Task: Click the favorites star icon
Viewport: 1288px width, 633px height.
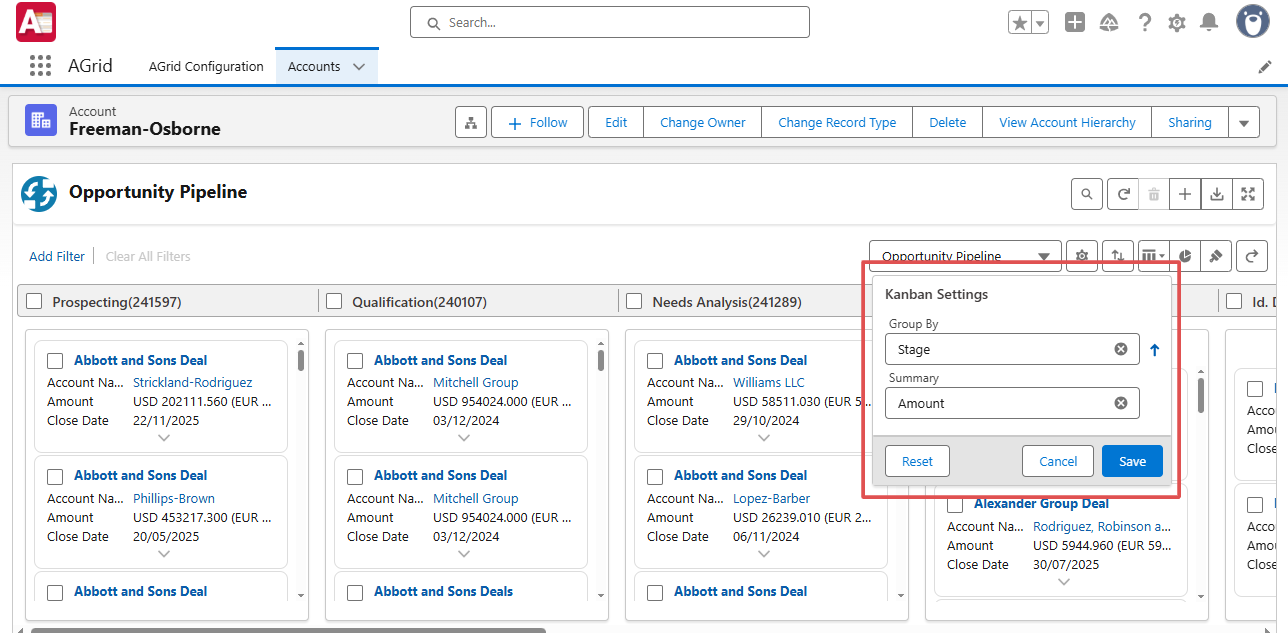Action: [x=1019, y=22]
